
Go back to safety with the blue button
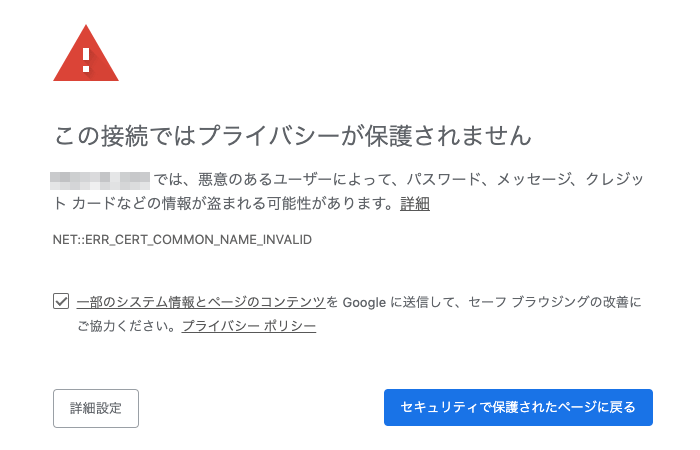pyautogui.click(x=518, y=407)
